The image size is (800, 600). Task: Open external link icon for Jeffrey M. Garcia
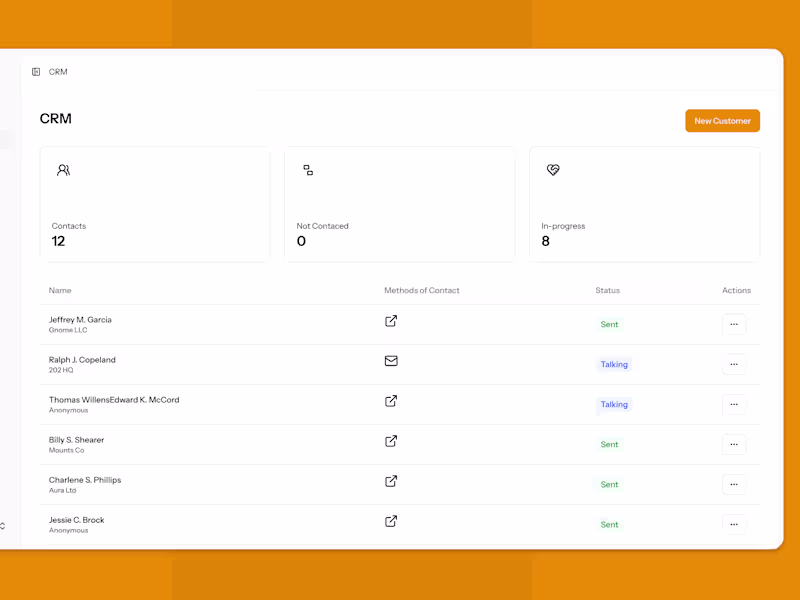click(x=391, y=321)
